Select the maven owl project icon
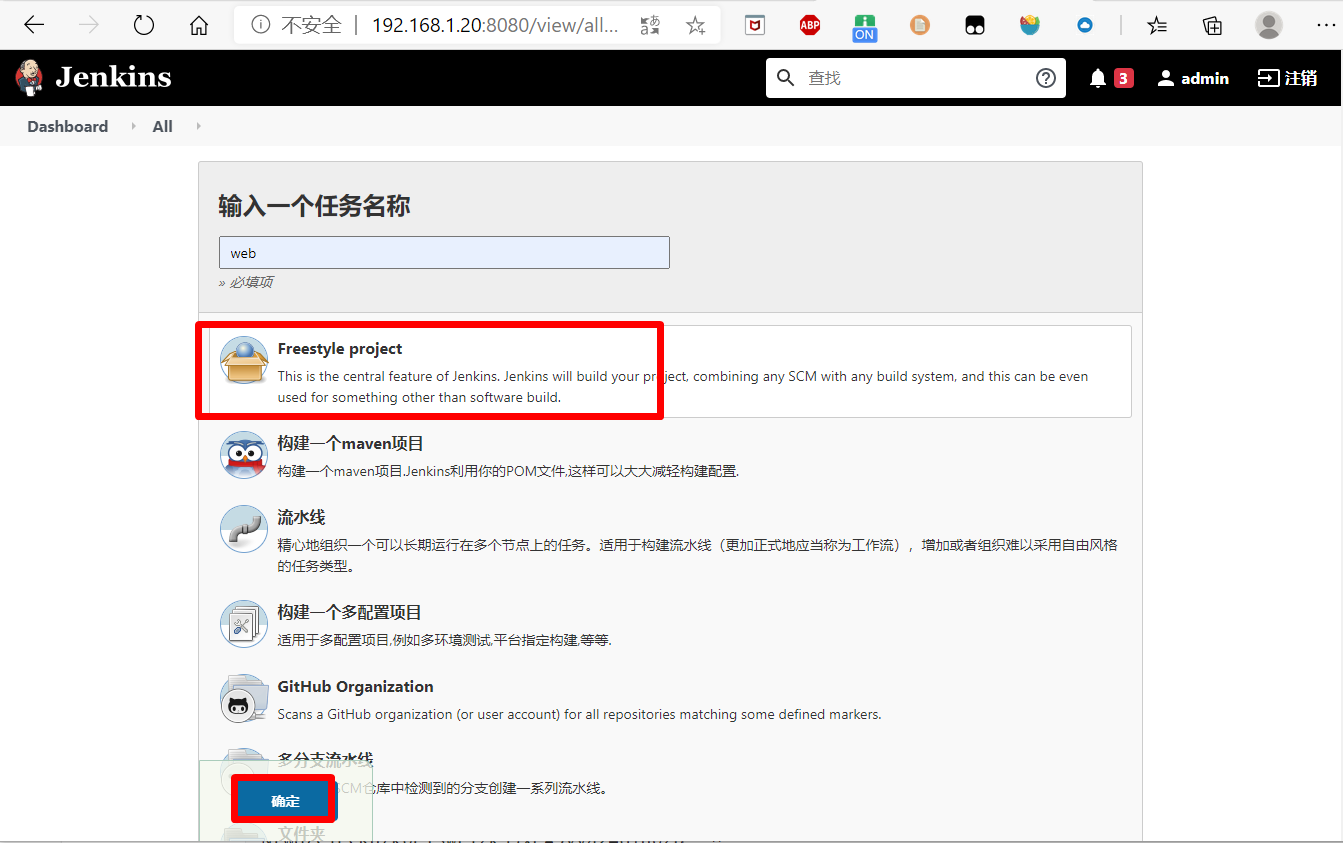Screen dimensions: 1343x843 [x=244, y=455]
